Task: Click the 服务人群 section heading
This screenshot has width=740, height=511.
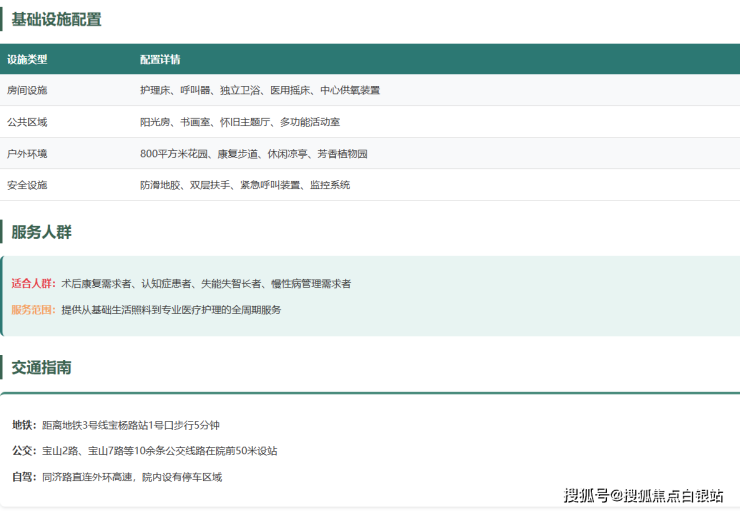Action: (x=41, y=232)
